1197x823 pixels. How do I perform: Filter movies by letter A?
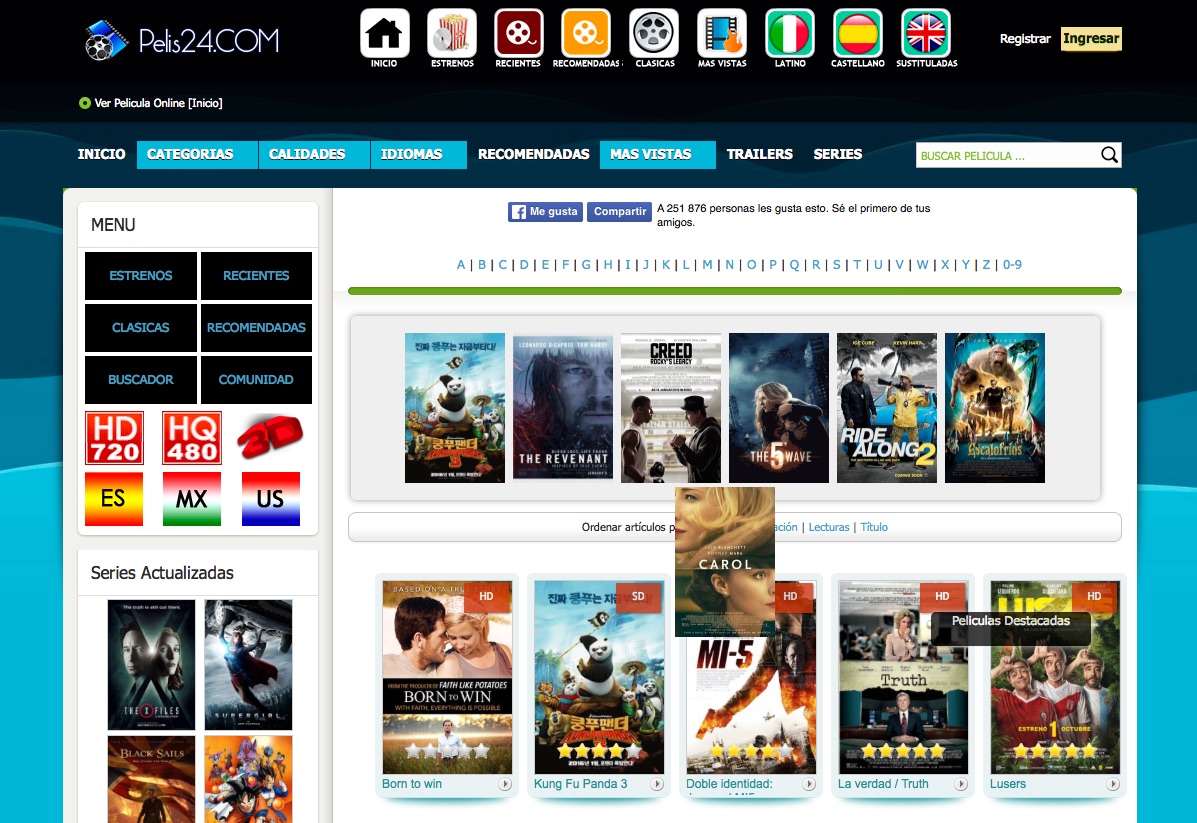pyautogui.click(x=460, y=265)
